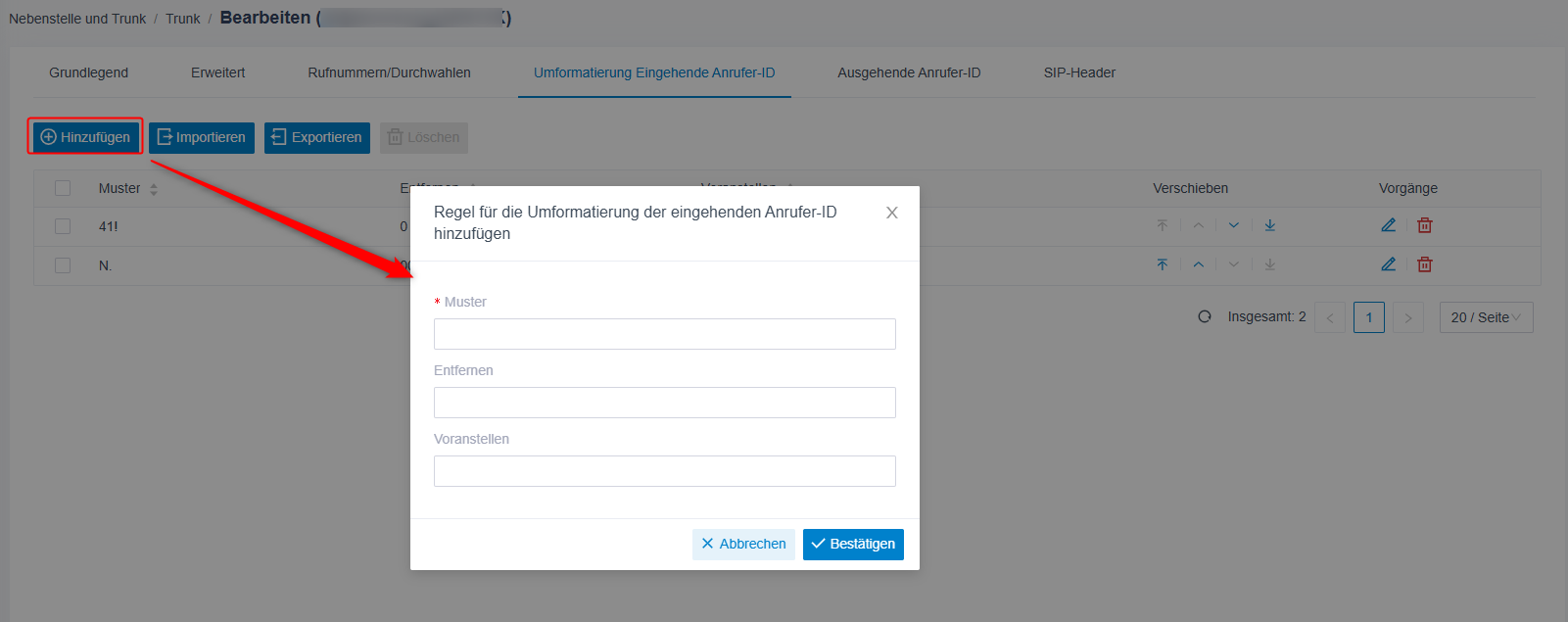The height and width of the screenshot is (622, 1568).
Task: Confirm the rule with Bestätigen
Action: coord(853,544)
